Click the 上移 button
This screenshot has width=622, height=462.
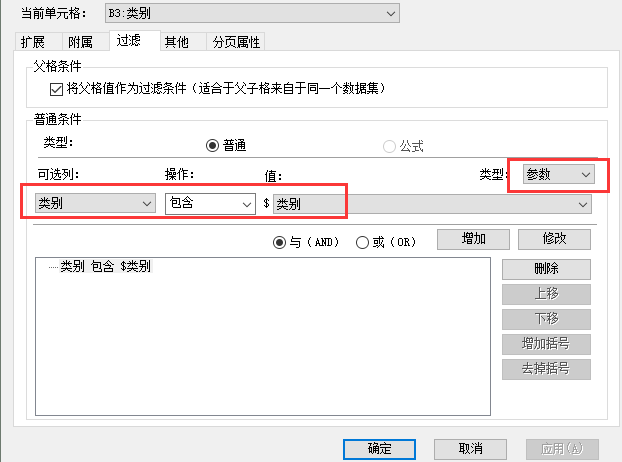point(546,294)
